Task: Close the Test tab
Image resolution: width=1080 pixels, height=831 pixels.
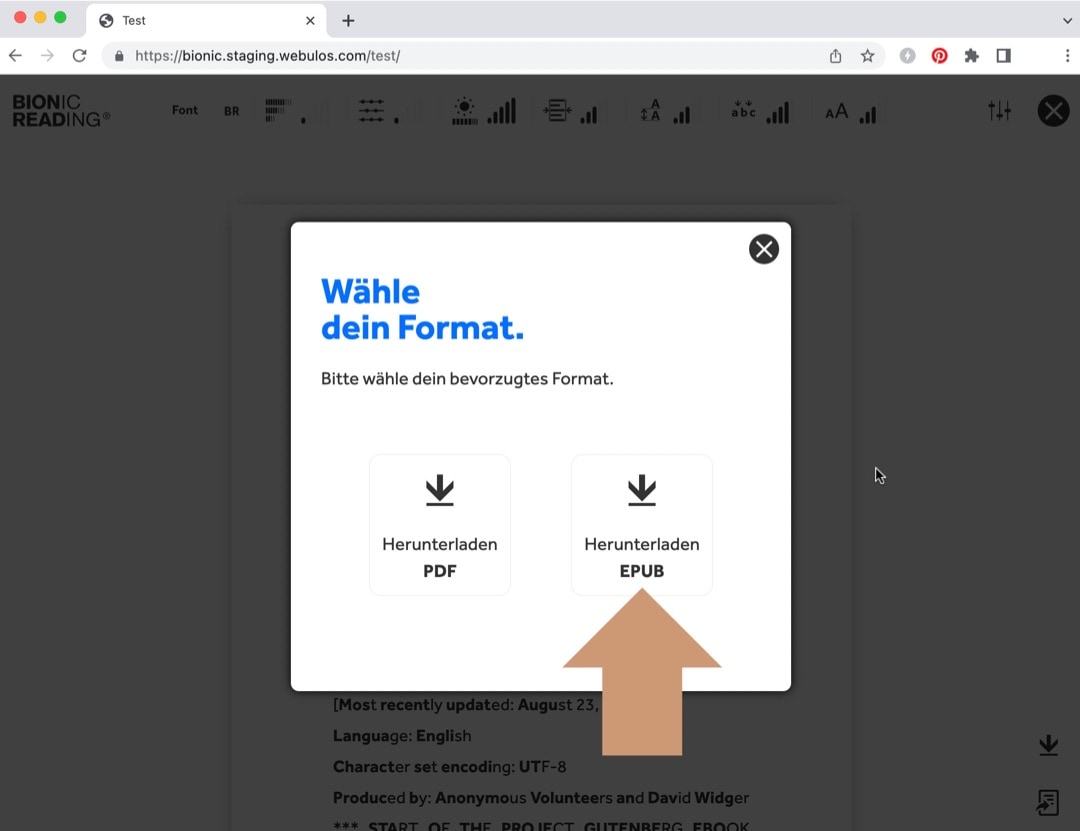Action: click(x=310, y=21)
